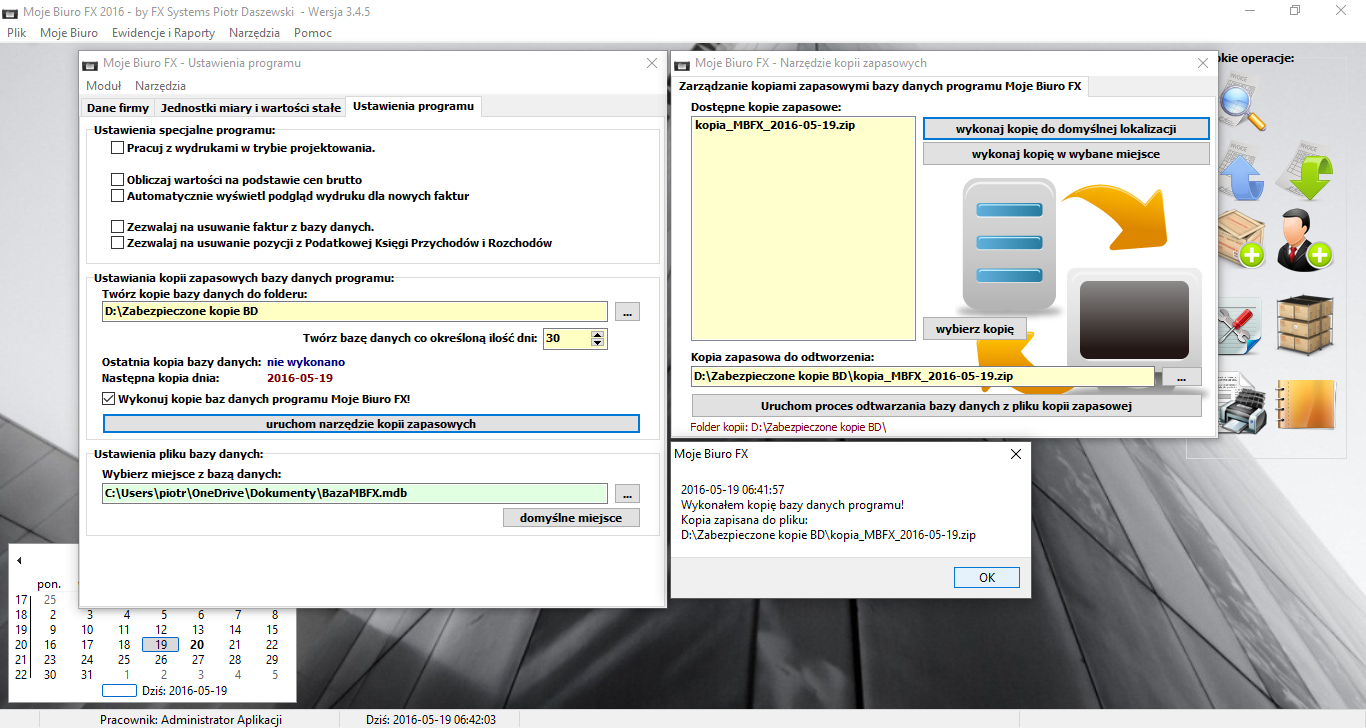Click 'wybierz kopię' button

point(975,329)
